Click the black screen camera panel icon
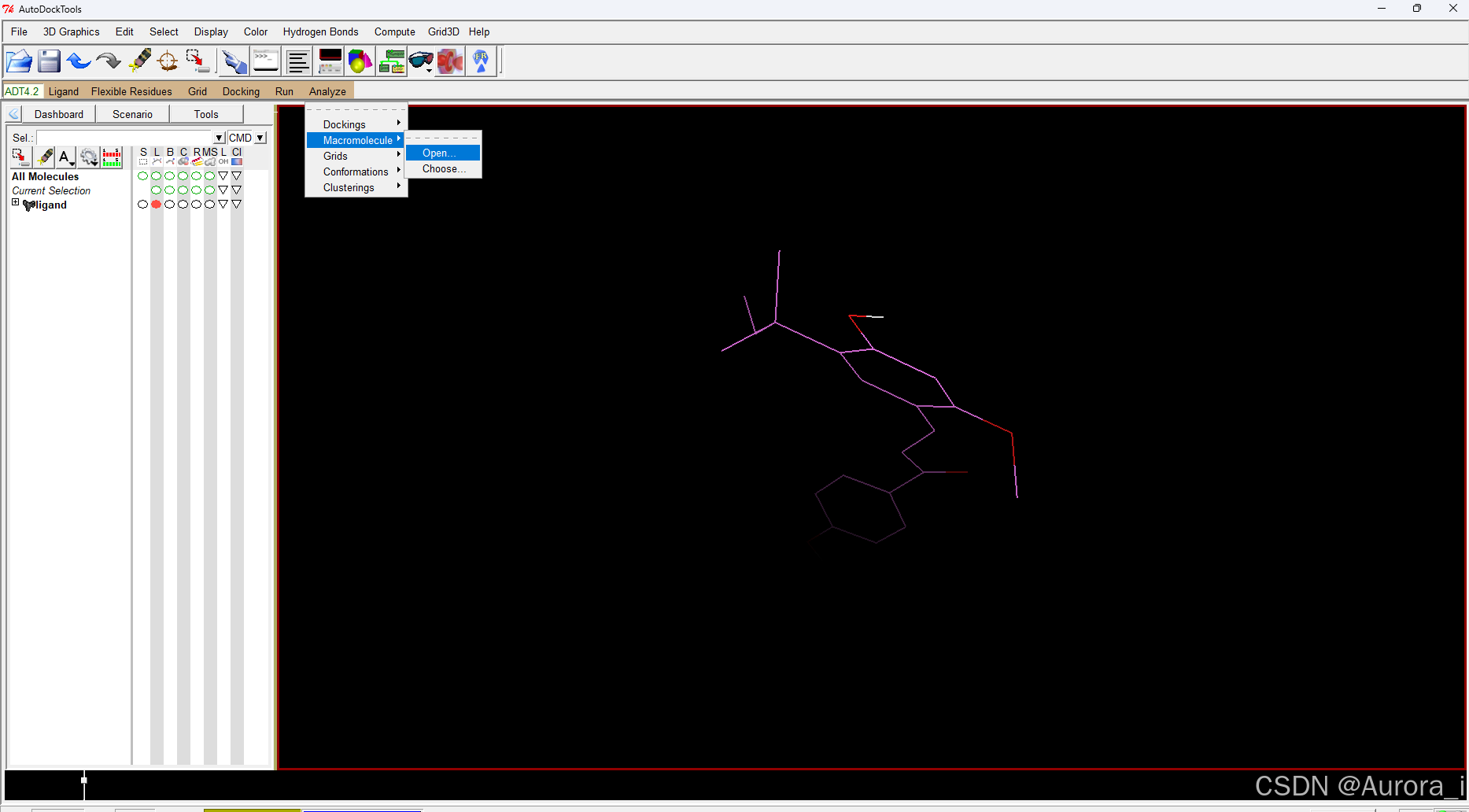Screen dimensions: 1469x812 (330, 61)
